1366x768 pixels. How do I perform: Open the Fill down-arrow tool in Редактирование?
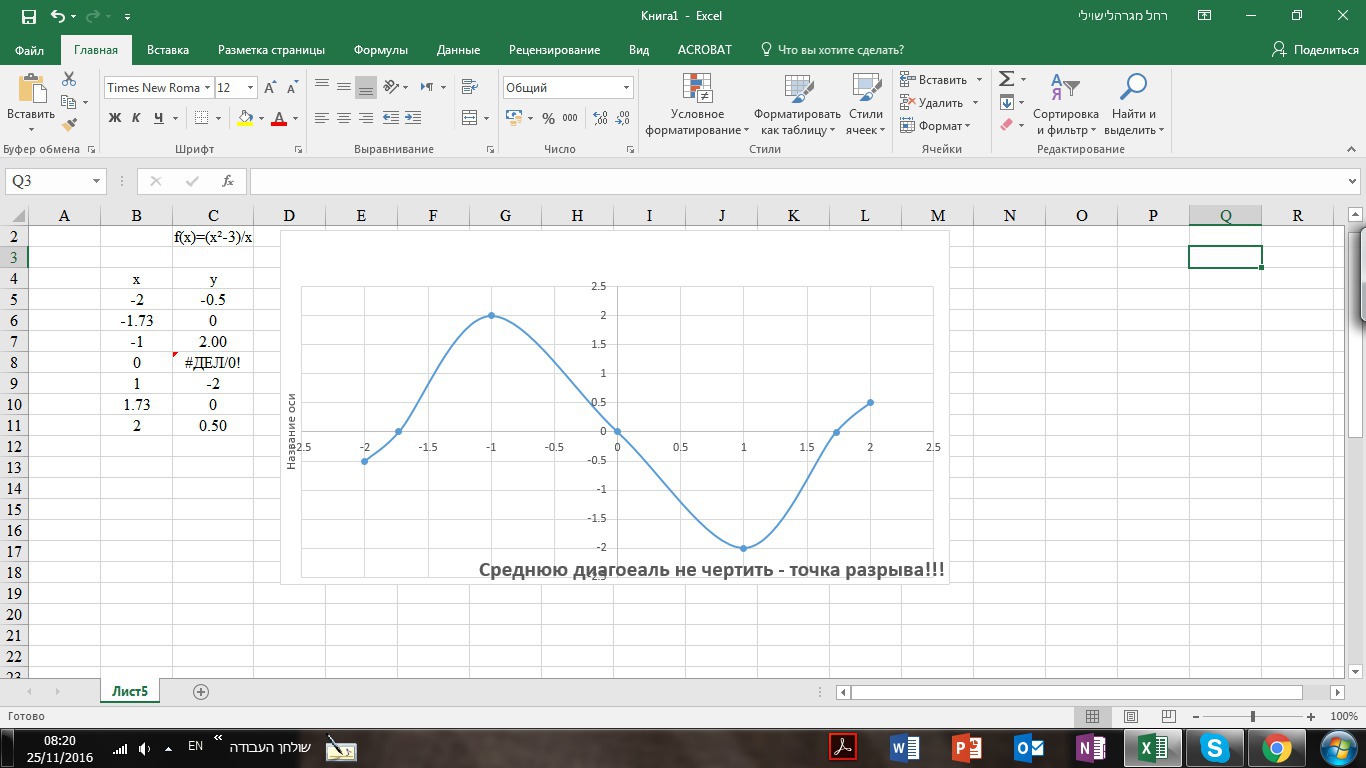[1007, 102]
